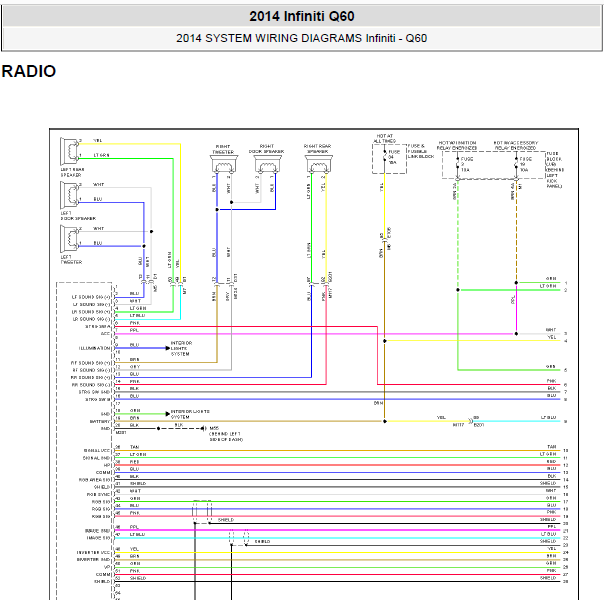Click the RADIO section heading
Image resolution: width=604 pixels, height=600 pixels.
(x=29, y=71)
